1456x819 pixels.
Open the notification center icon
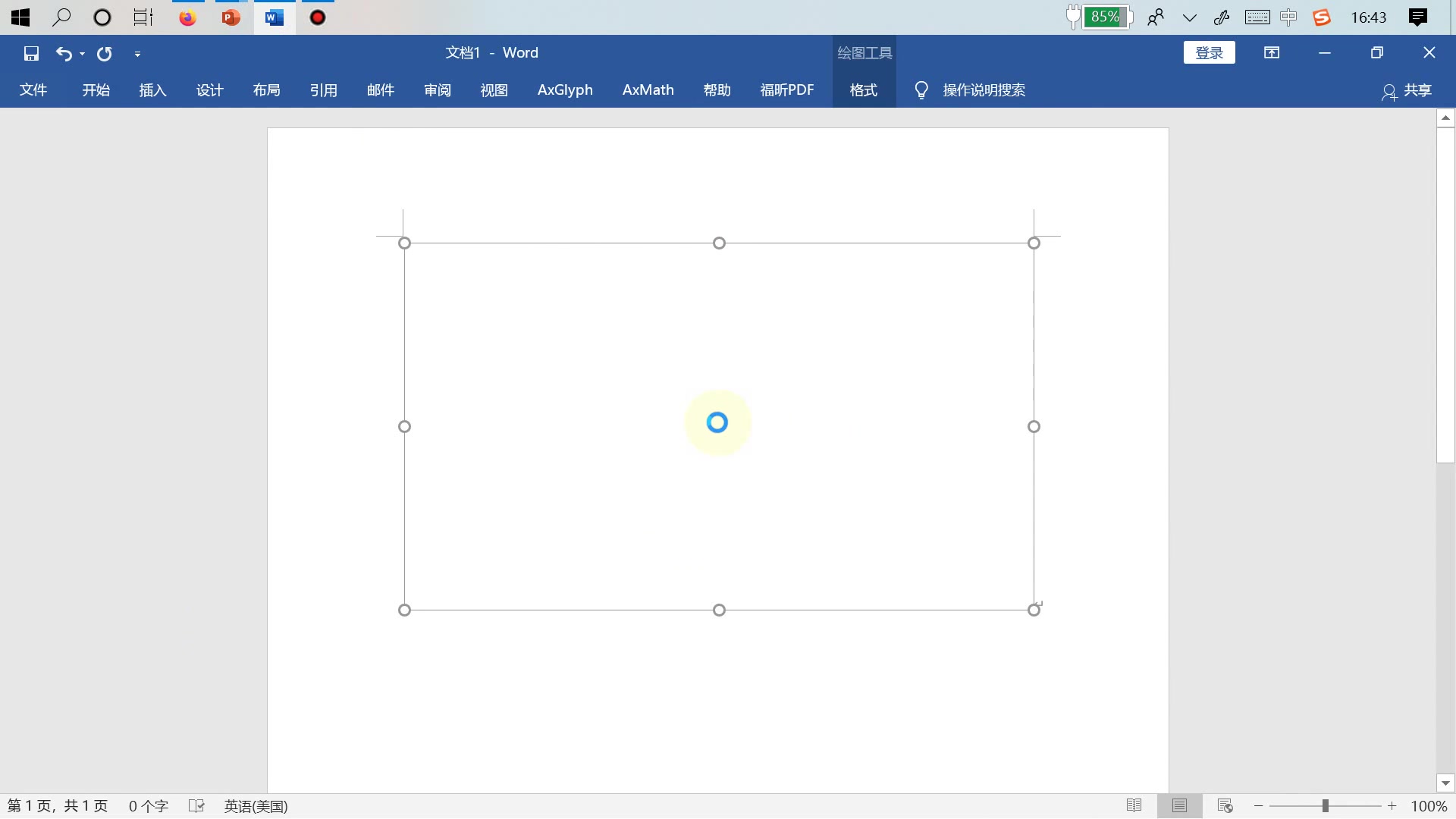pyautogui.click(x=1418, y=17)
